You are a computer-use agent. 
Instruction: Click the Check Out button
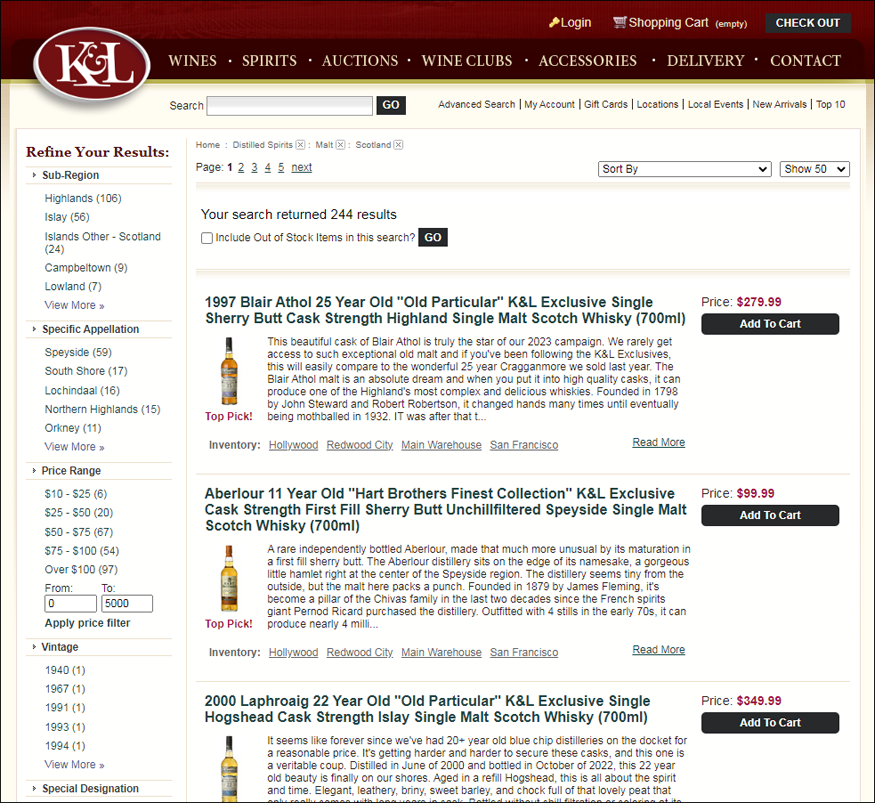click(x=807, y=23)
